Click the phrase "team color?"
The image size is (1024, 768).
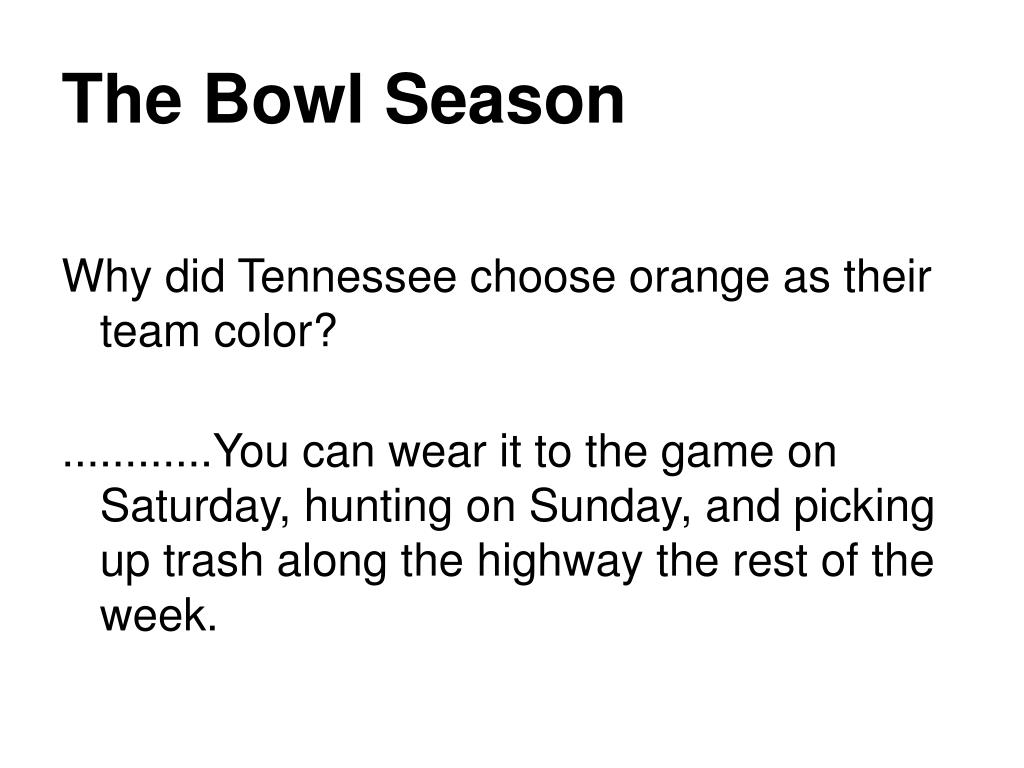coord(217,331)
